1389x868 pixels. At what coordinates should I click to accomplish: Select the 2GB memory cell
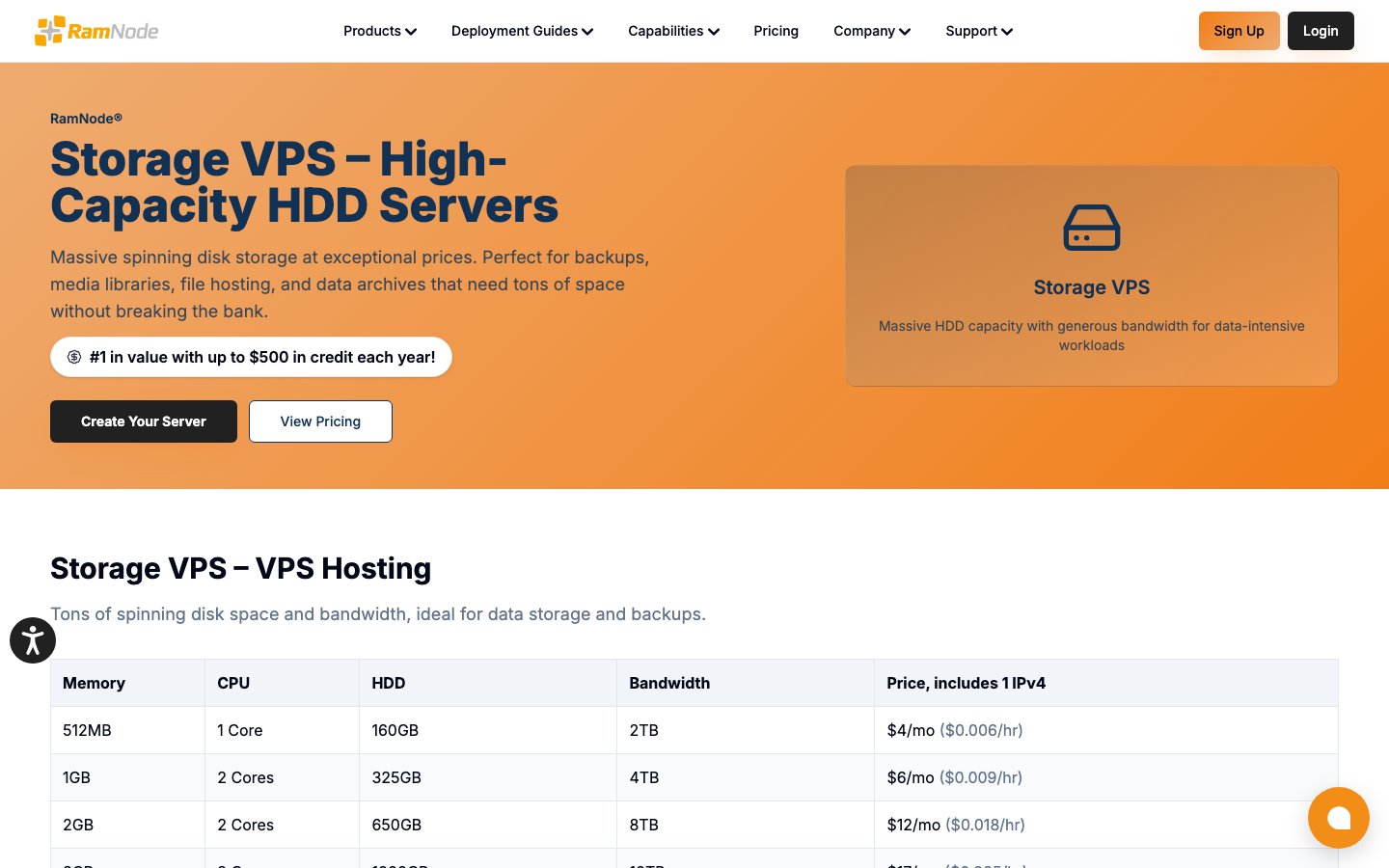(x=127, y=825)
